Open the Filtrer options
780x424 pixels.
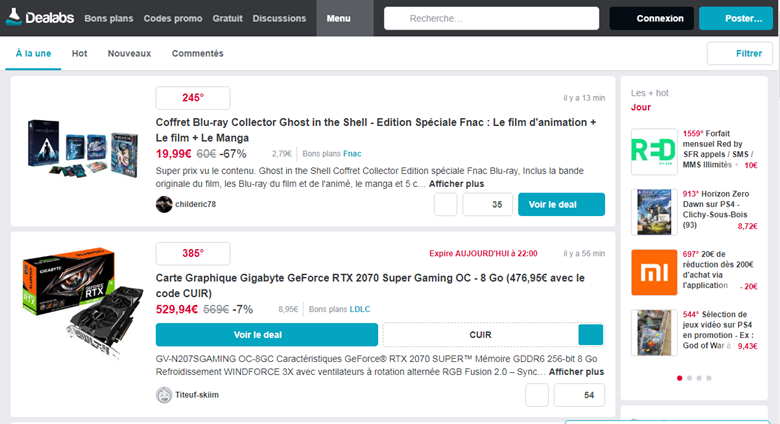[739, 54]
